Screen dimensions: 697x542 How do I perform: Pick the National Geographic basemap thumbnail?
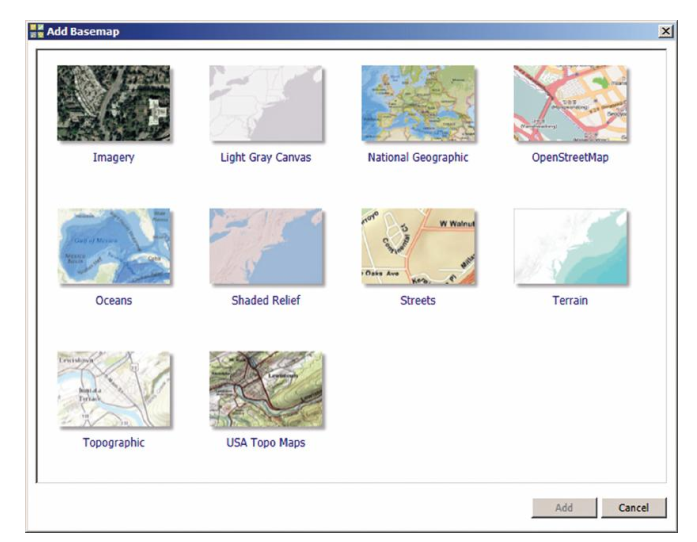point(417,103)
